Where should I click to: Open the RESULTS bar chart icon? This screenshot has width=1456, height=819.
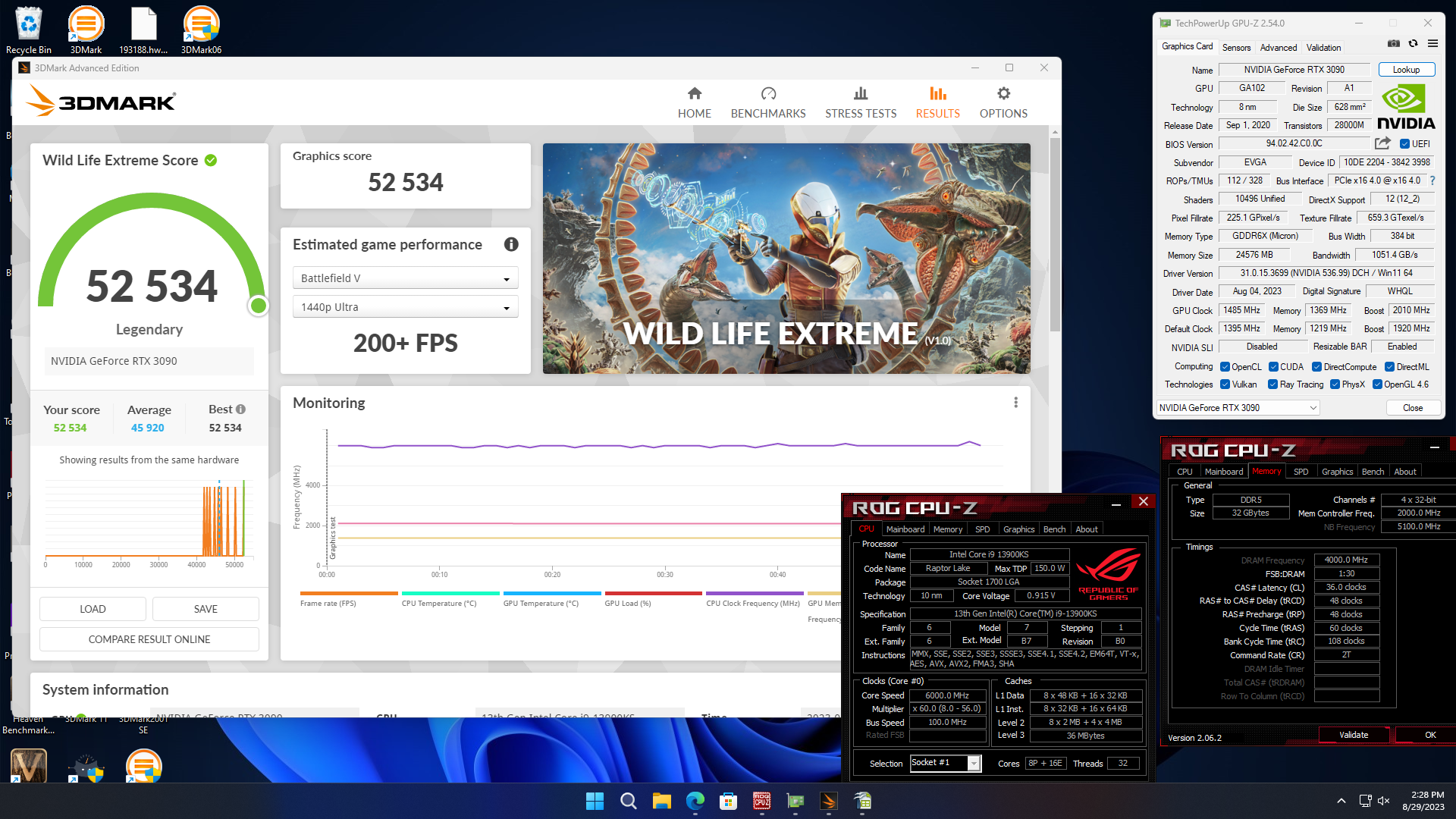938,93
